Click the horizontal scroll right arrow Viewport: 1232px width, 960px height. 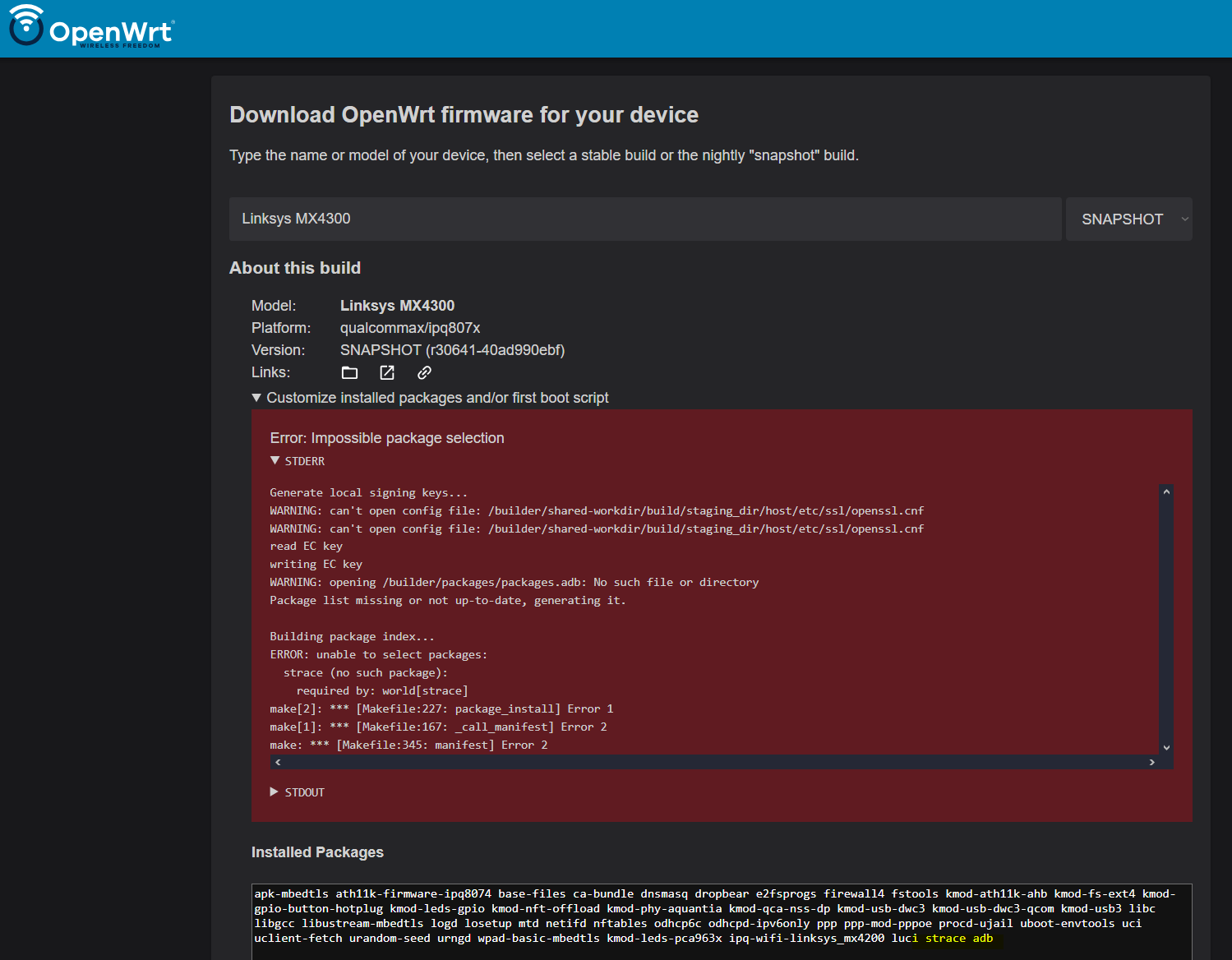click(1151, 763)
